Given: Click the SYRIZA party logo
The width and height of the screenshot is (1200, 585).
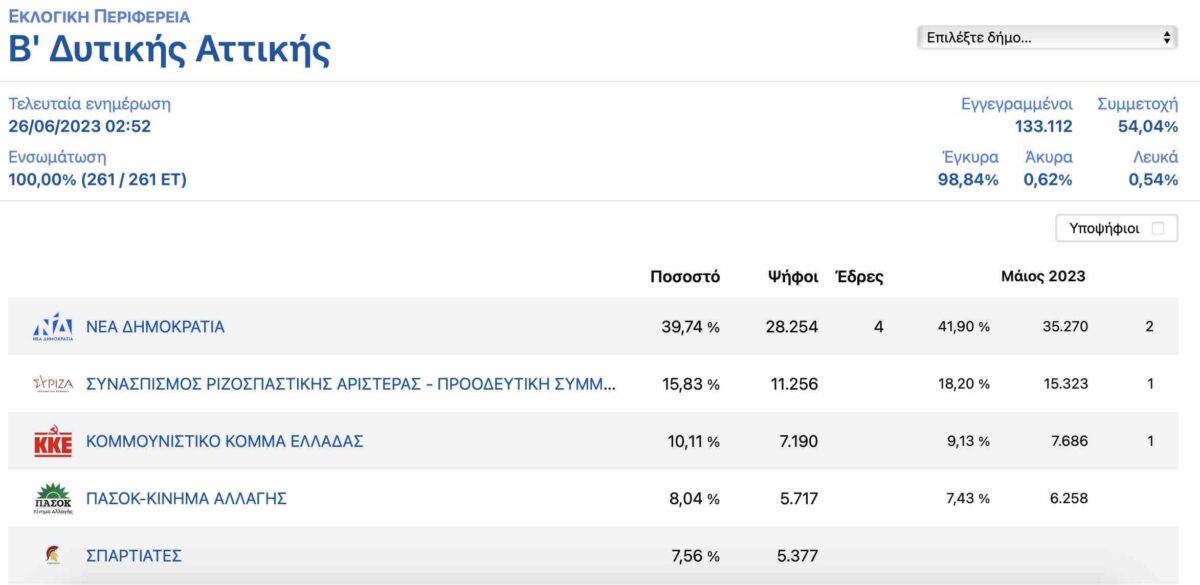Looking at the screenshot, I should (x=53, y=384).
